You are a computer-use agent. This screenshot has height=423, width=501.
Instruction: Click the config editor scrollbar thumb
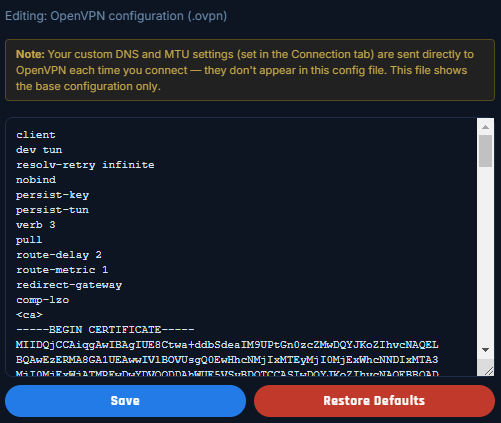click(x=485, y=151)
